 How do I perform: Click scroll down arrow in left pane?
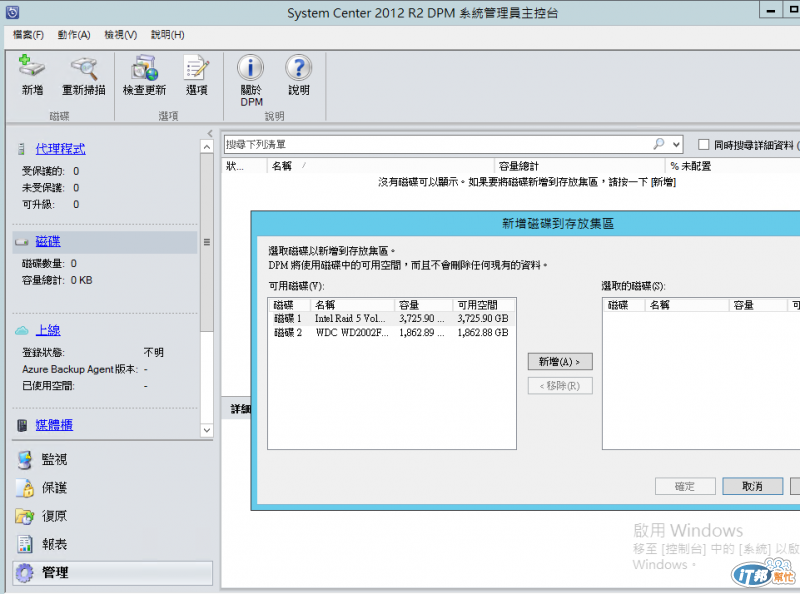tap(207, 430)
